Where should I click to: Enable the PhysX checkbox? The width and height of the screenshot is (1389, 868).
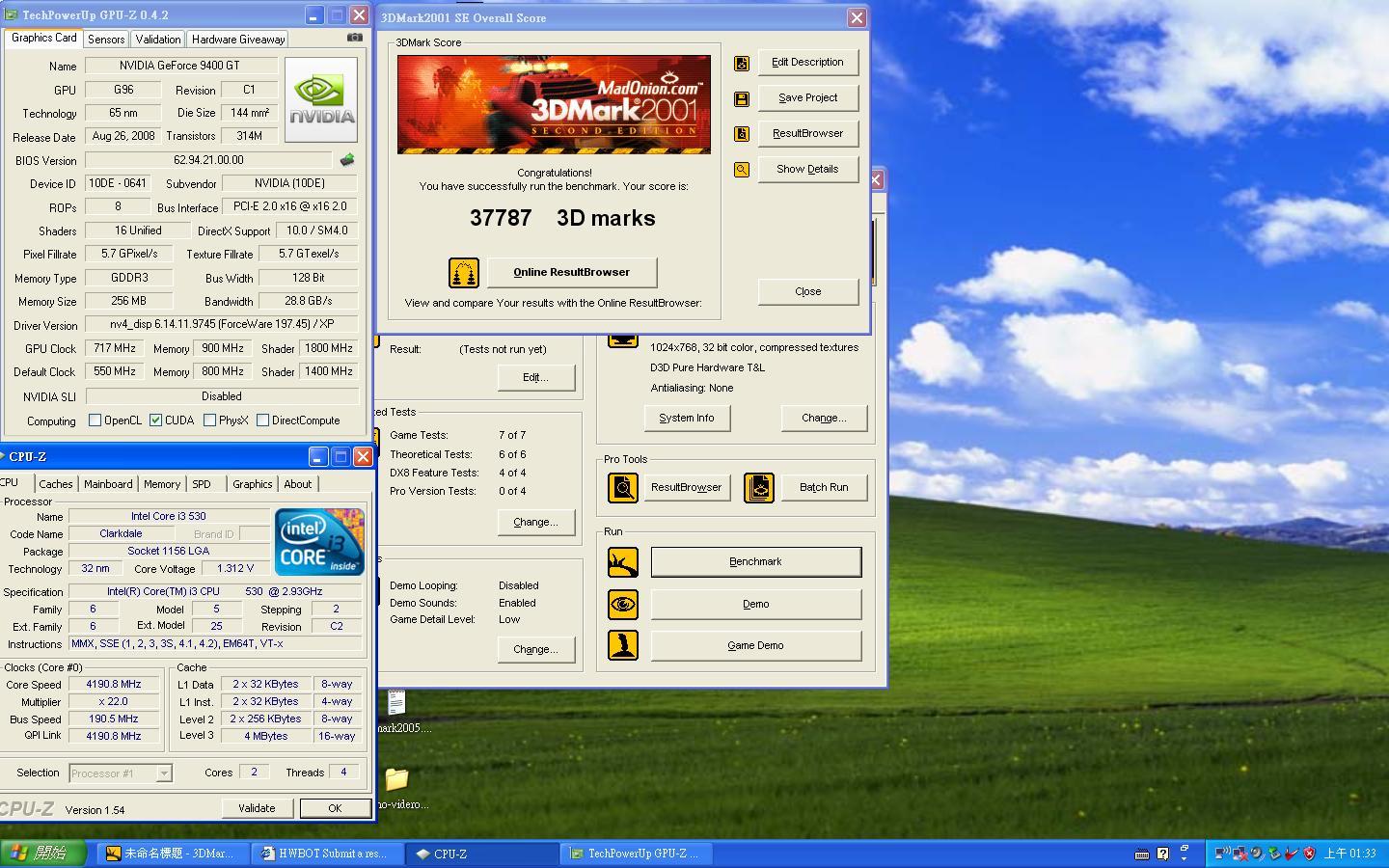click(x=209, y=420)
